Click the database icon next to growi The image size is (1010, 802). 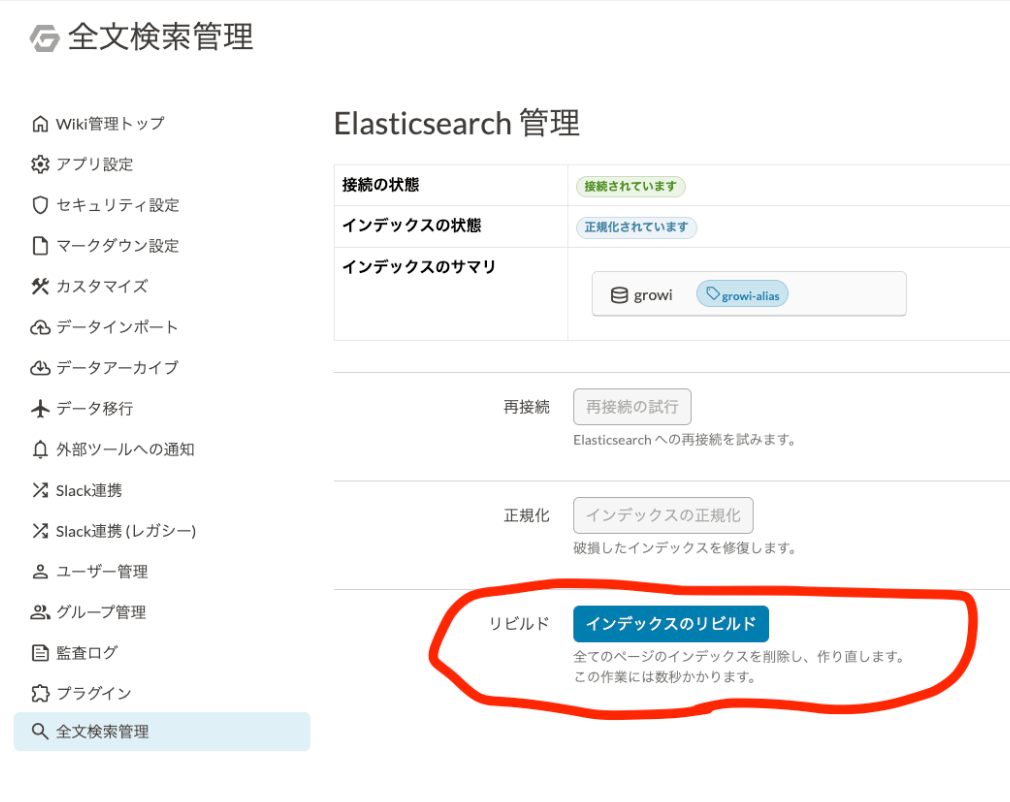tap(619, 295)
